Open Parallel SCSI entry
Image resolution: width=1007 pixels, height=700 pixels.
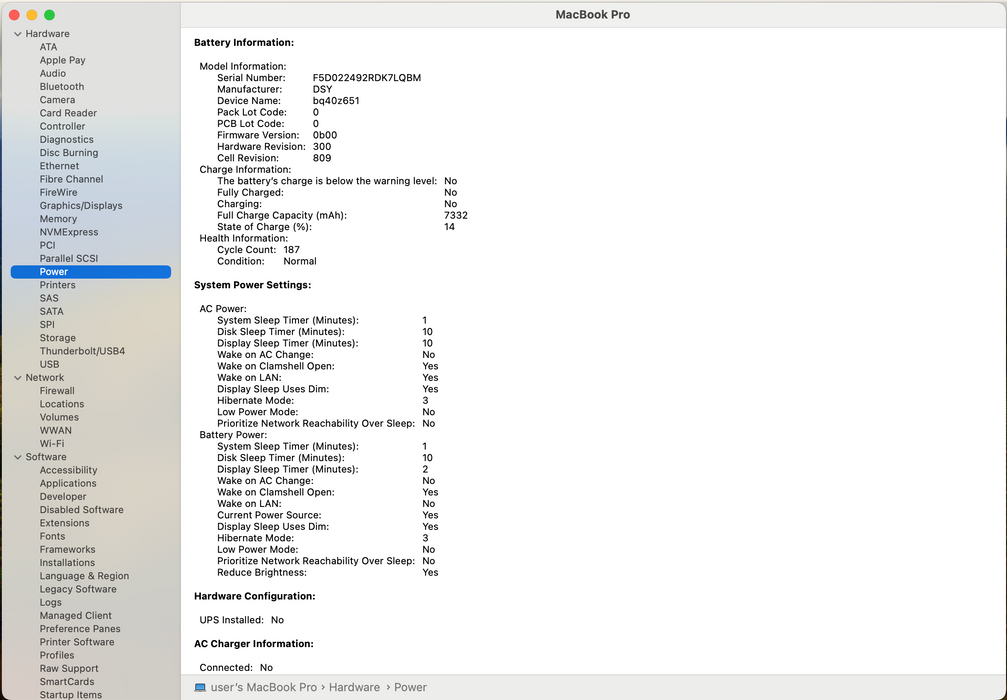coord(69,259)
